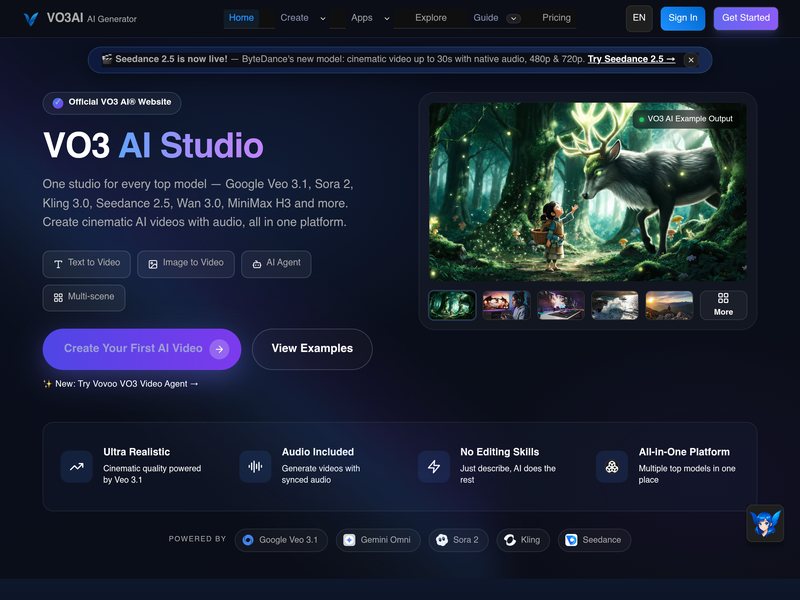Image resolution: width=800 pixels, height=600 pixels.
Task: Click the main forest deer example video
Action: pos(588,191)
